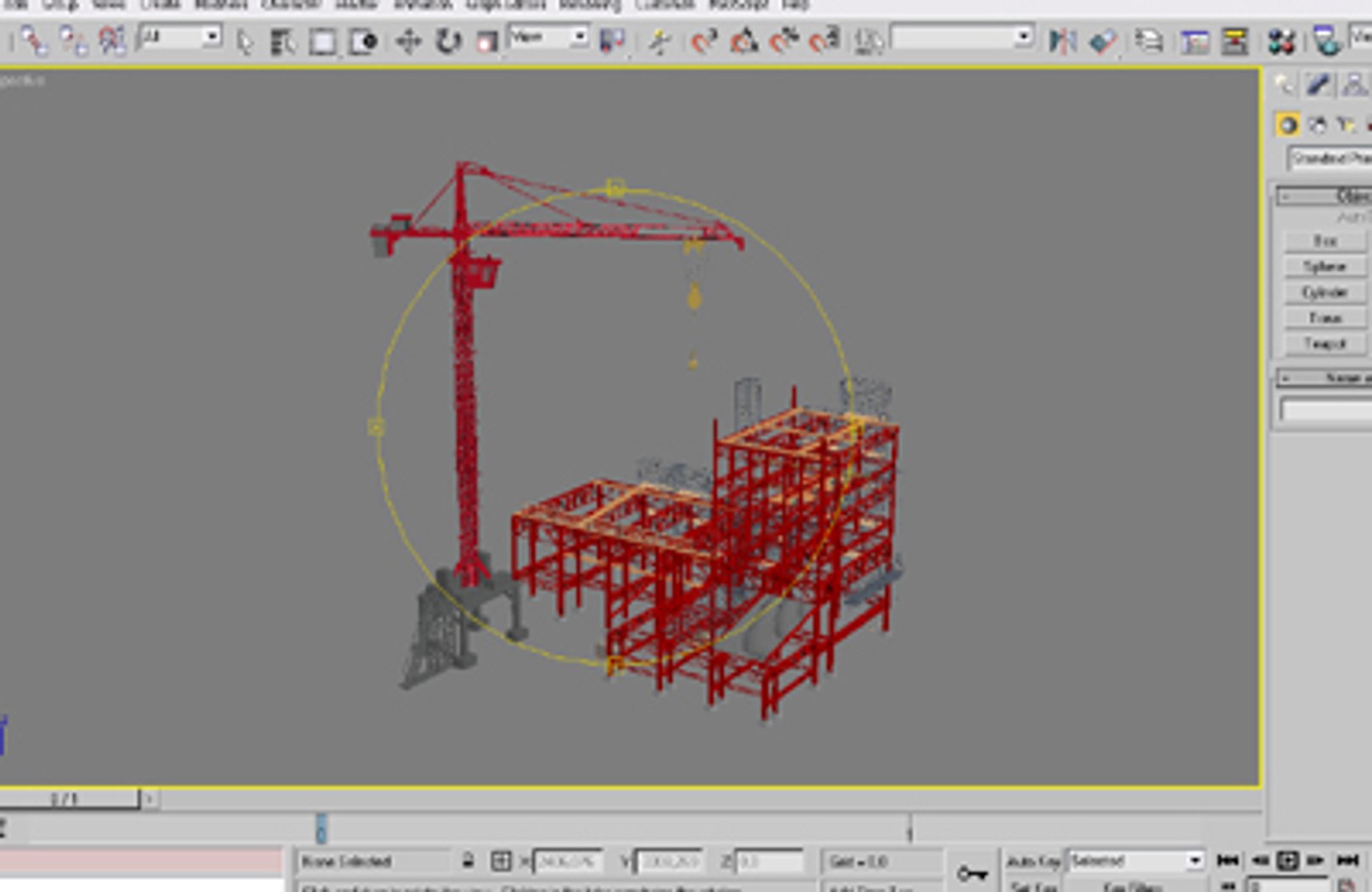Open the View reference coordinate dropdown

[x=549, y=37]
